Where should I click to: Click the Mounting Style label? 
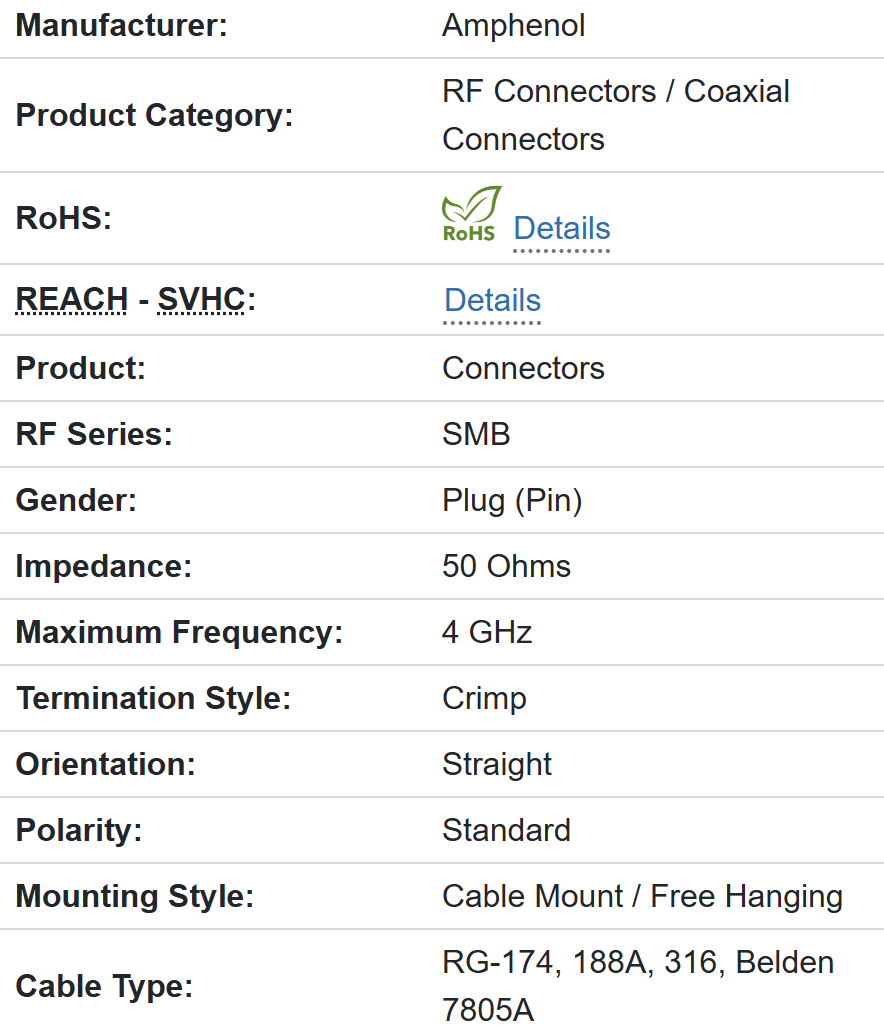[x=135, y=896]
